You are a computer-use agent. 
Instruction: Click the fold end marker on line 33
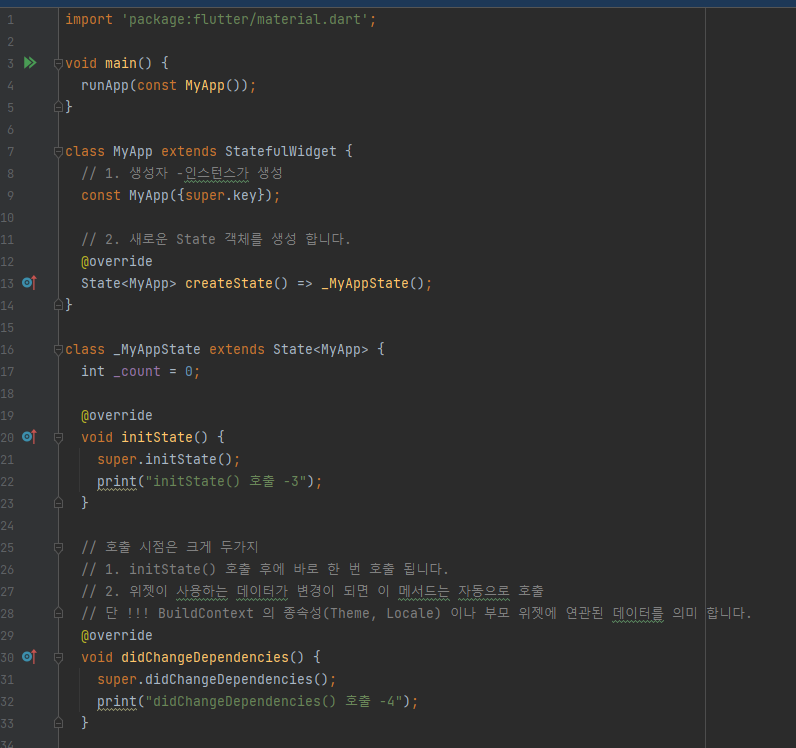click(x=58, y=723)
